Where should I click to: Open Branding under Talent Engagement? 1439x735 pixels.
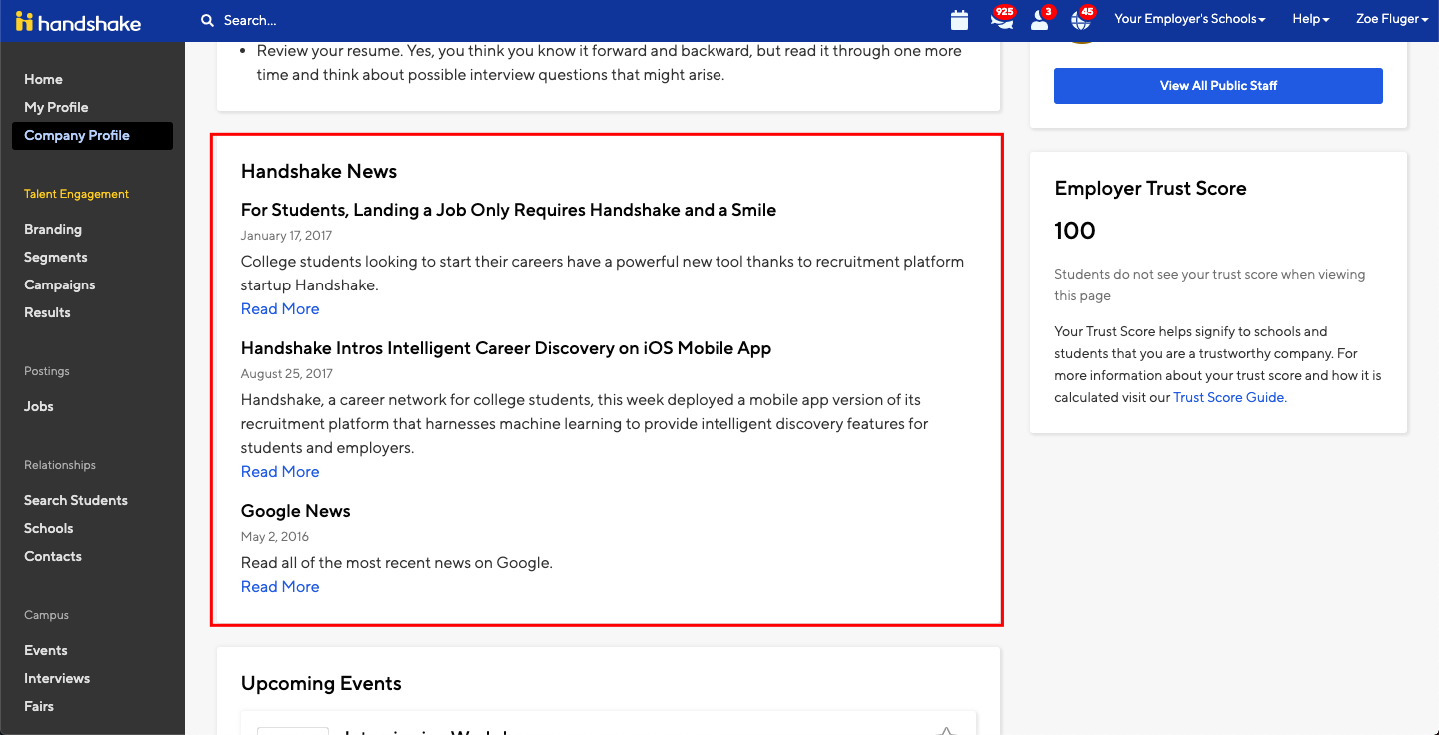pyautogui.click(x=53, y=229)
